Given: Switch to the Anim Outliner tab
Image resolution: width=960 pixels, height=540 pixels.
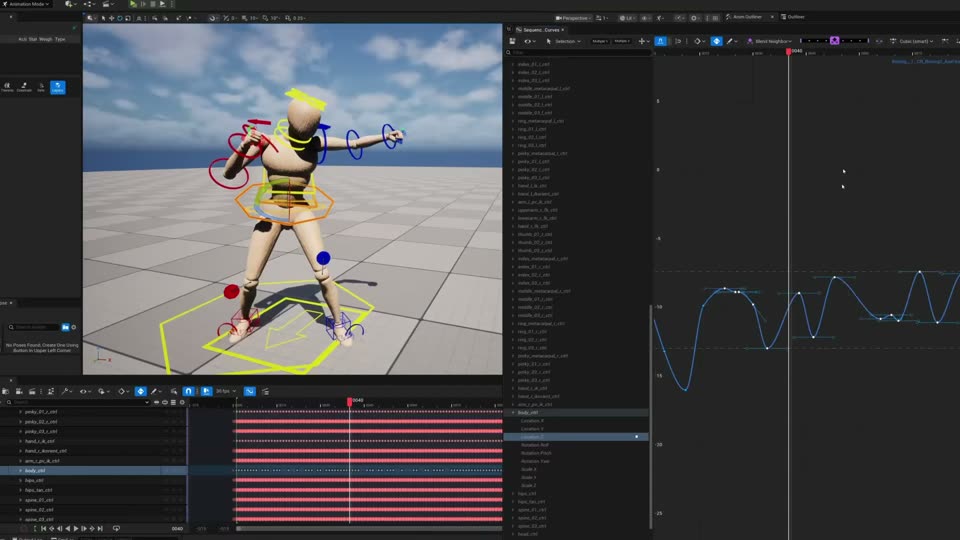Looking at the screenshot, I should click(x=747, y=17).
